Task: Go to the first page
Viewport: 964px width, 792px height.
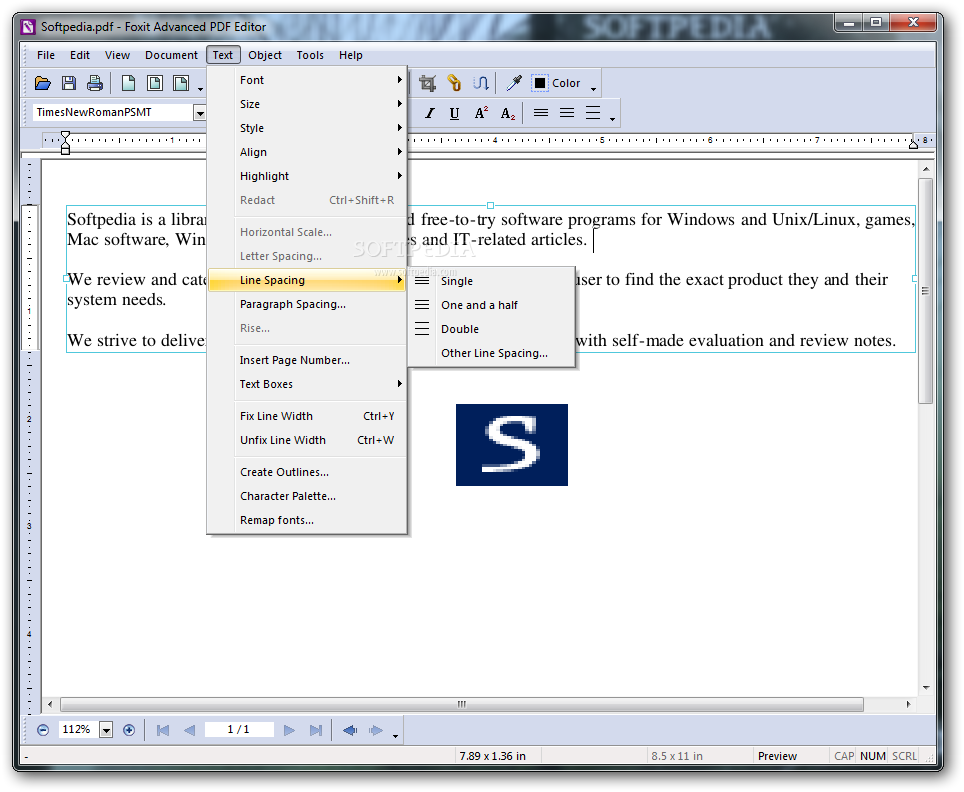Action: (163, 730)
